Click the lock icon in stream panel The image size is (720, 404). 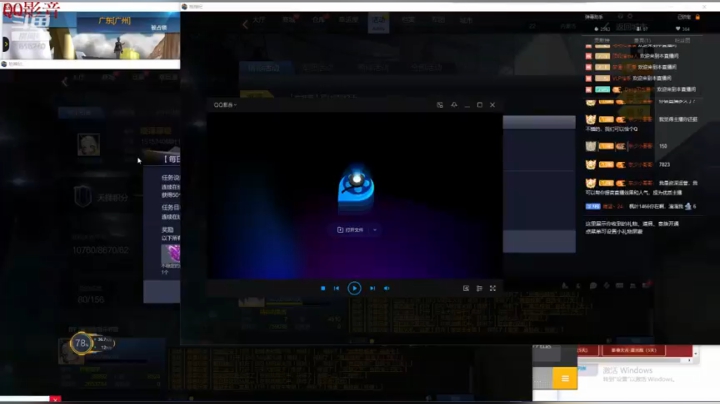click(698, 17)
